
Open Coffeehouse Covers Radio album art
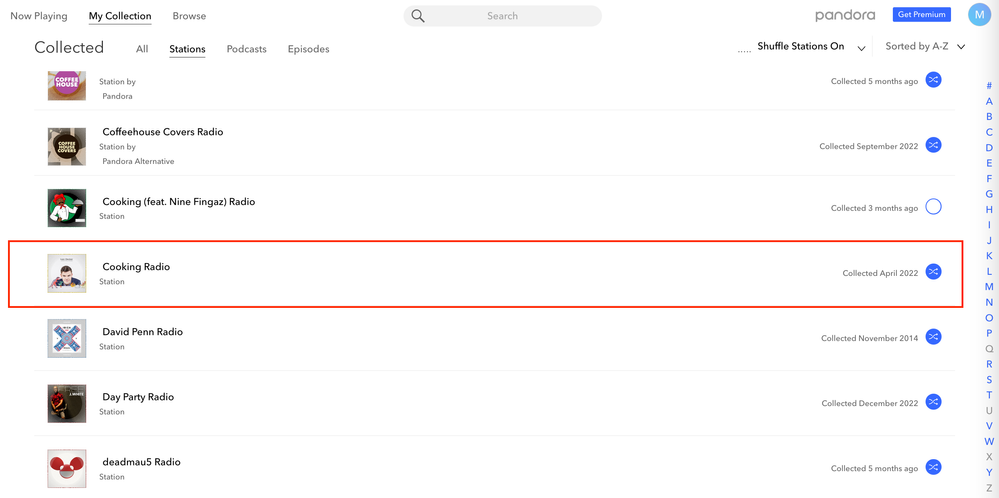(x=67, y=146)
